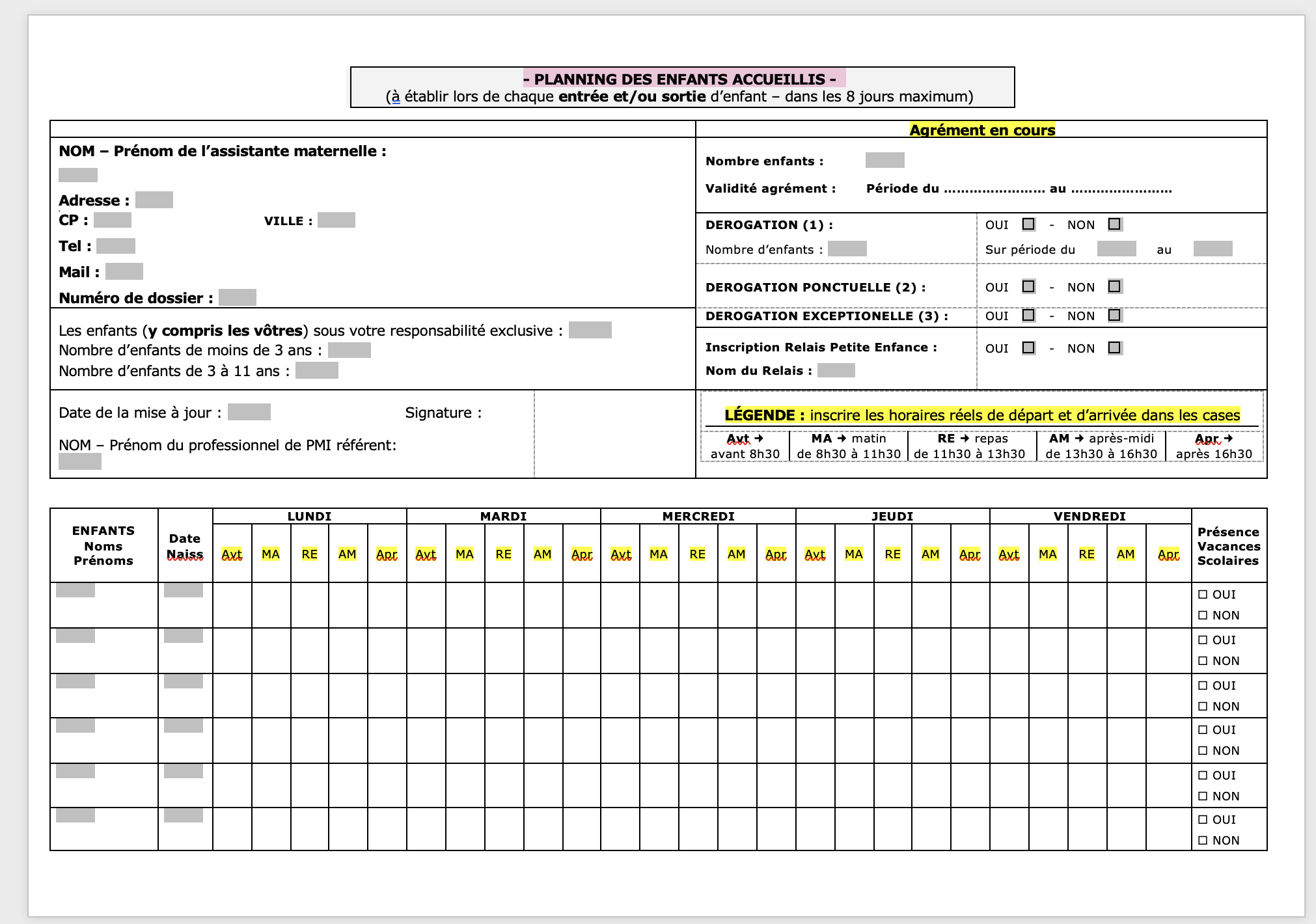Click the 'Date Naiss' column header
Screen dimensions: 1316x924
click(x=185, y=546)
